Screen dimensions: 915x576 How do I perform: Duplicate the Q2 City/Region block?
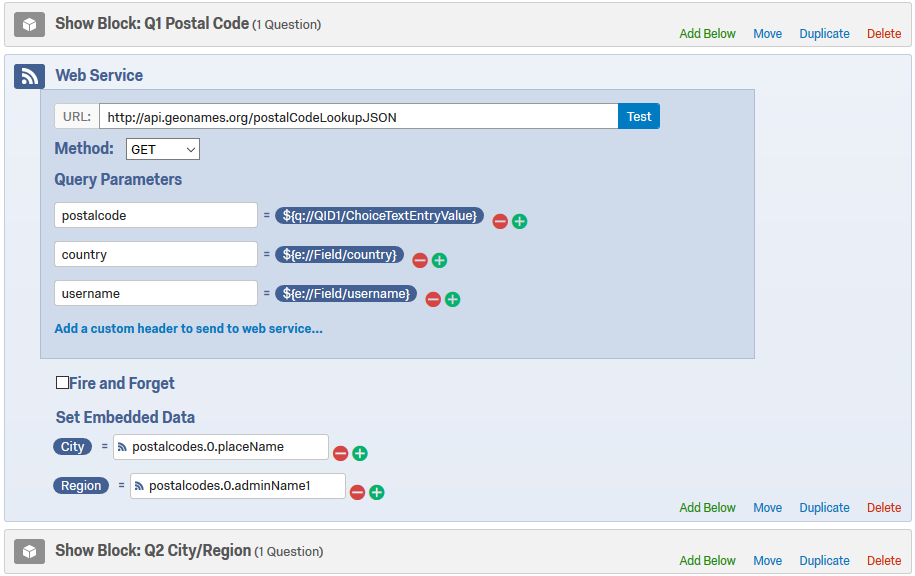pos(824,561)
